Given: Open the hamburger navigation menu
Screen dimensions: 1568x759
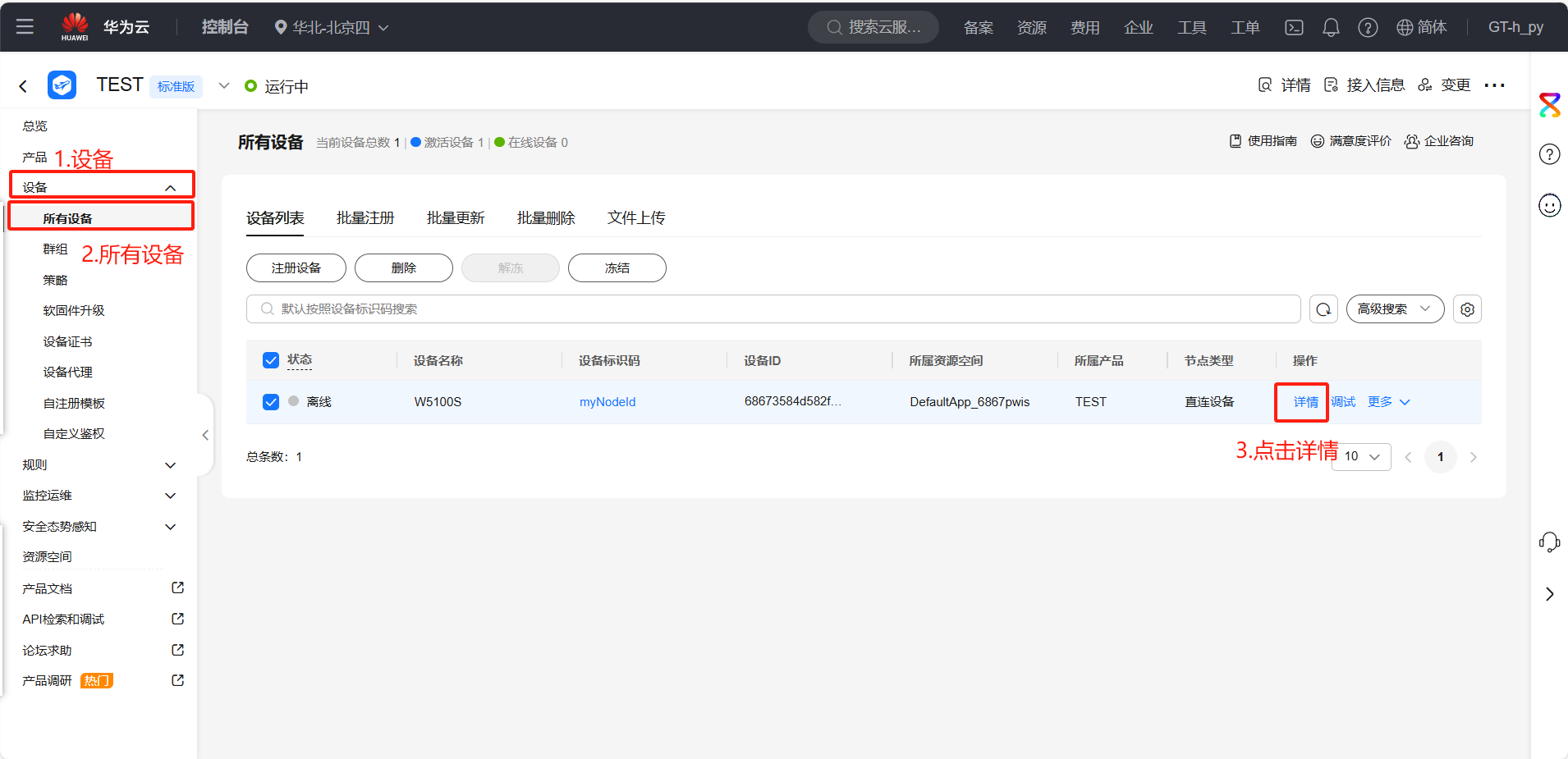Looking at the screenshot, I should click(25, 26).
